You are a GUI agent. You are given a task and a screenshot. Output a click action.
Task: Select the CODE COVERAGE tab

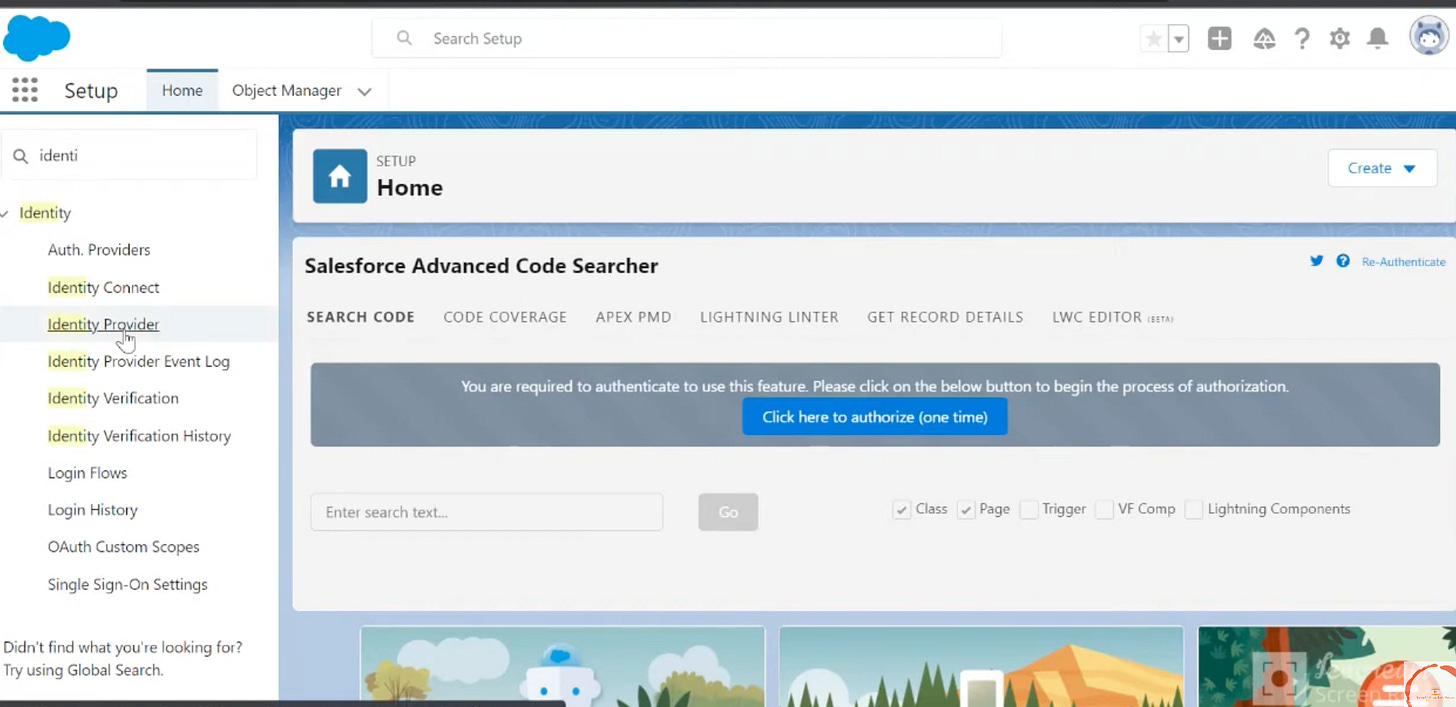pyautogui.click(x=505, y=317)
